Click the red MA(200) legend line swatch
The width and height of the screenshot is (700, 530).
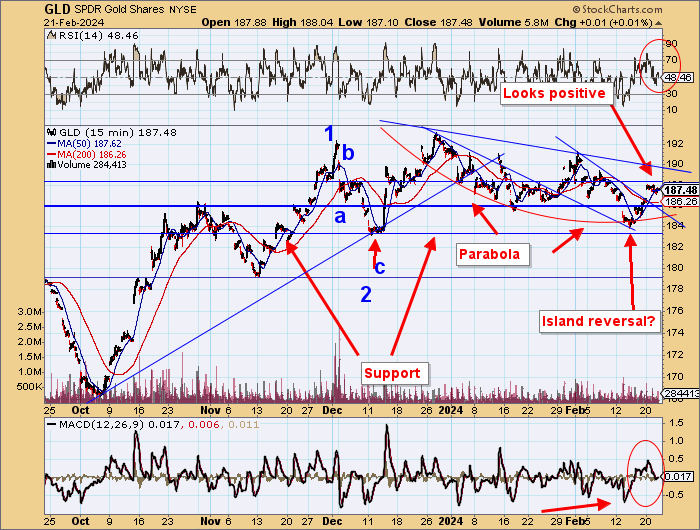51,154
